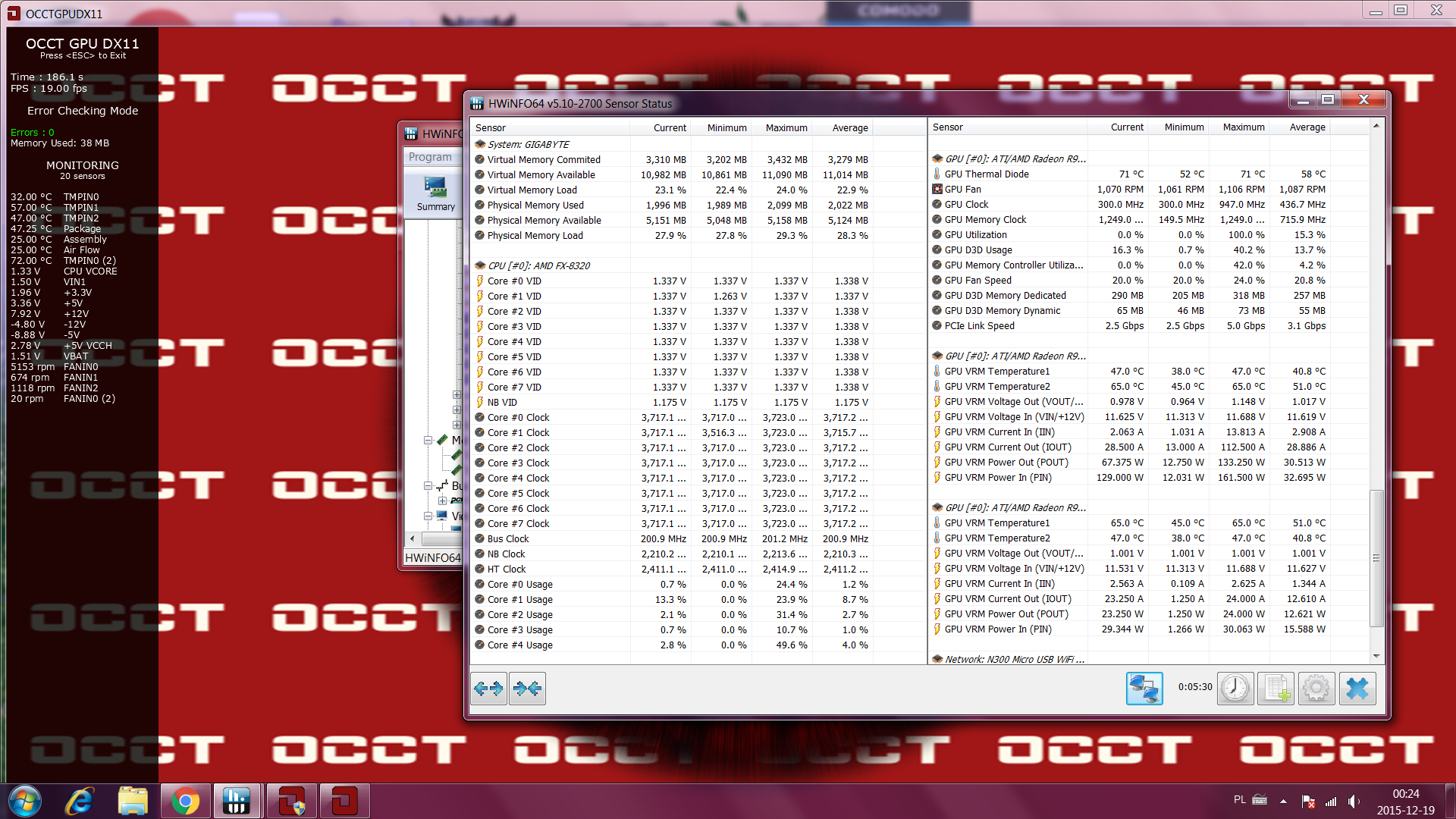Click the shrink sensor columns arrows button
The image size is (1456, 819).
pyautogui.click(x=527, y=689)
